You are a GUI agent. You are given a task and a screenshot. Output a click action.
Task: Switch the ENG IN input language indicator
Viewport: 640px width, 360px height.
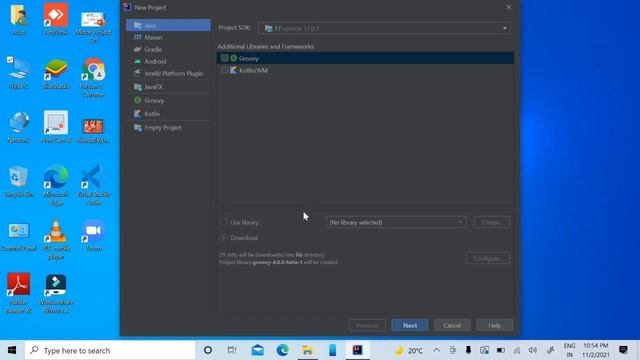pos(569,350)
